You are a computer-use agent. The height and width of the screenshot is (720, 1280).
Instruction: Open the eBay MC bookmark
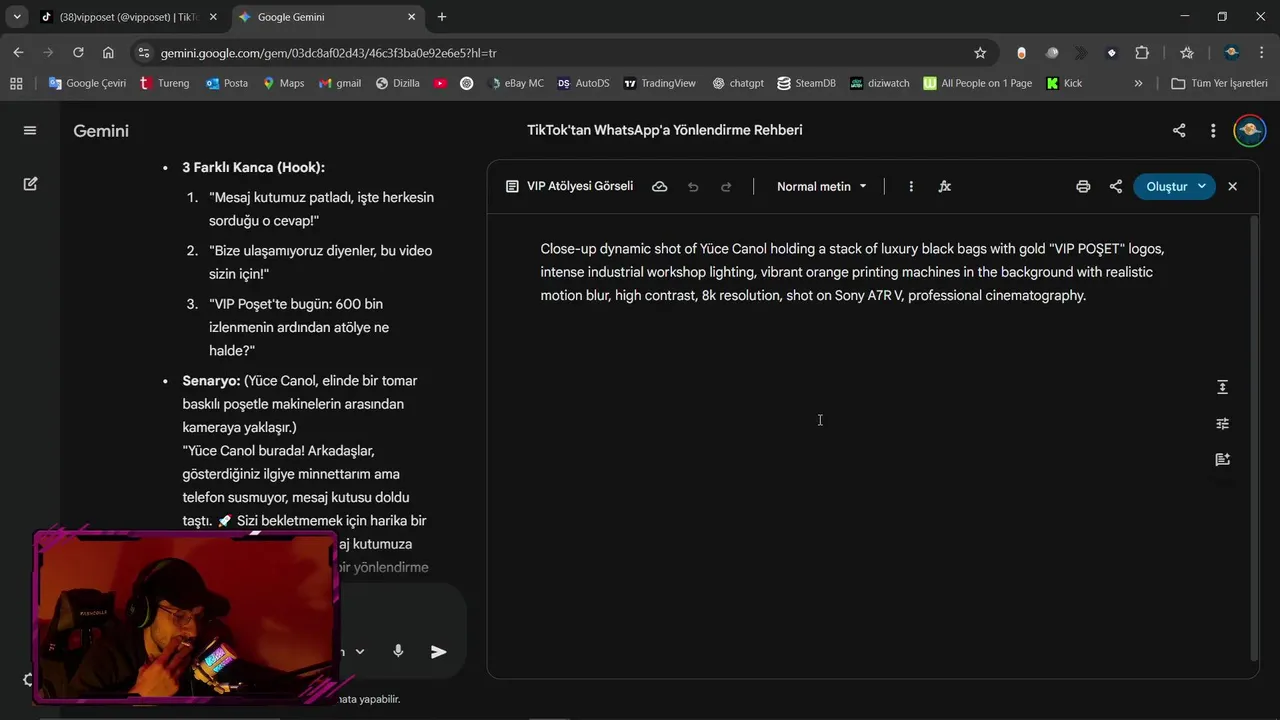pos(515,83)
